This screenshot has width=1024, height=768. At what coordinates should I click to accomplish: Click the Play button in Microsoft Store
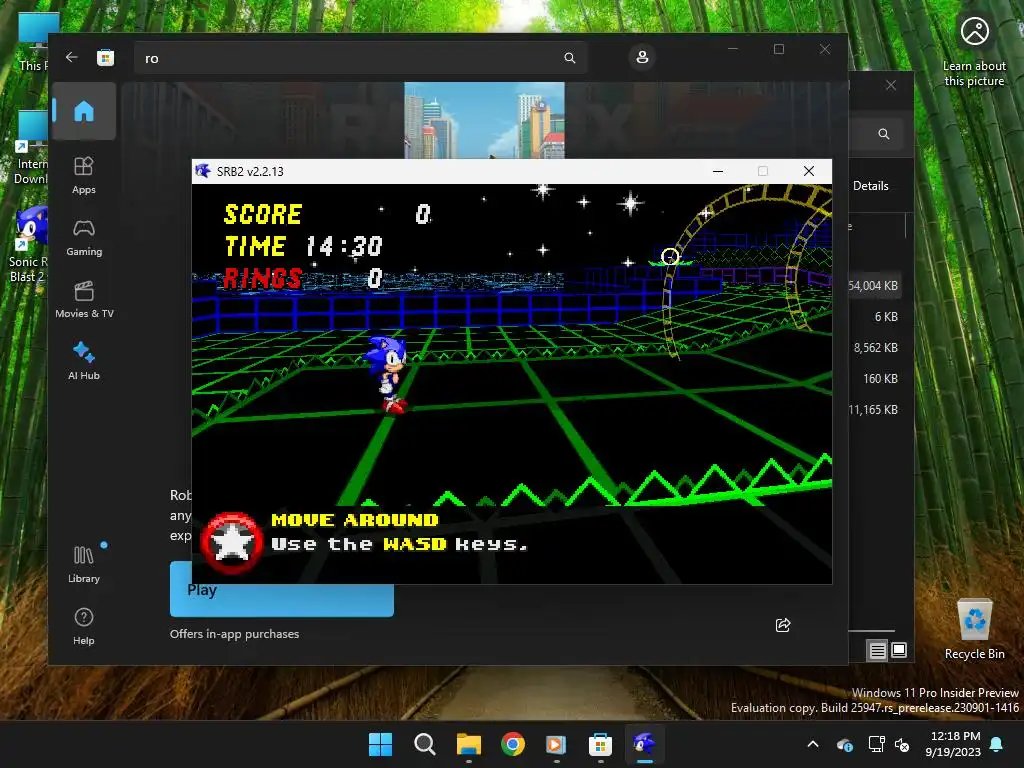(x=281, y=588)
